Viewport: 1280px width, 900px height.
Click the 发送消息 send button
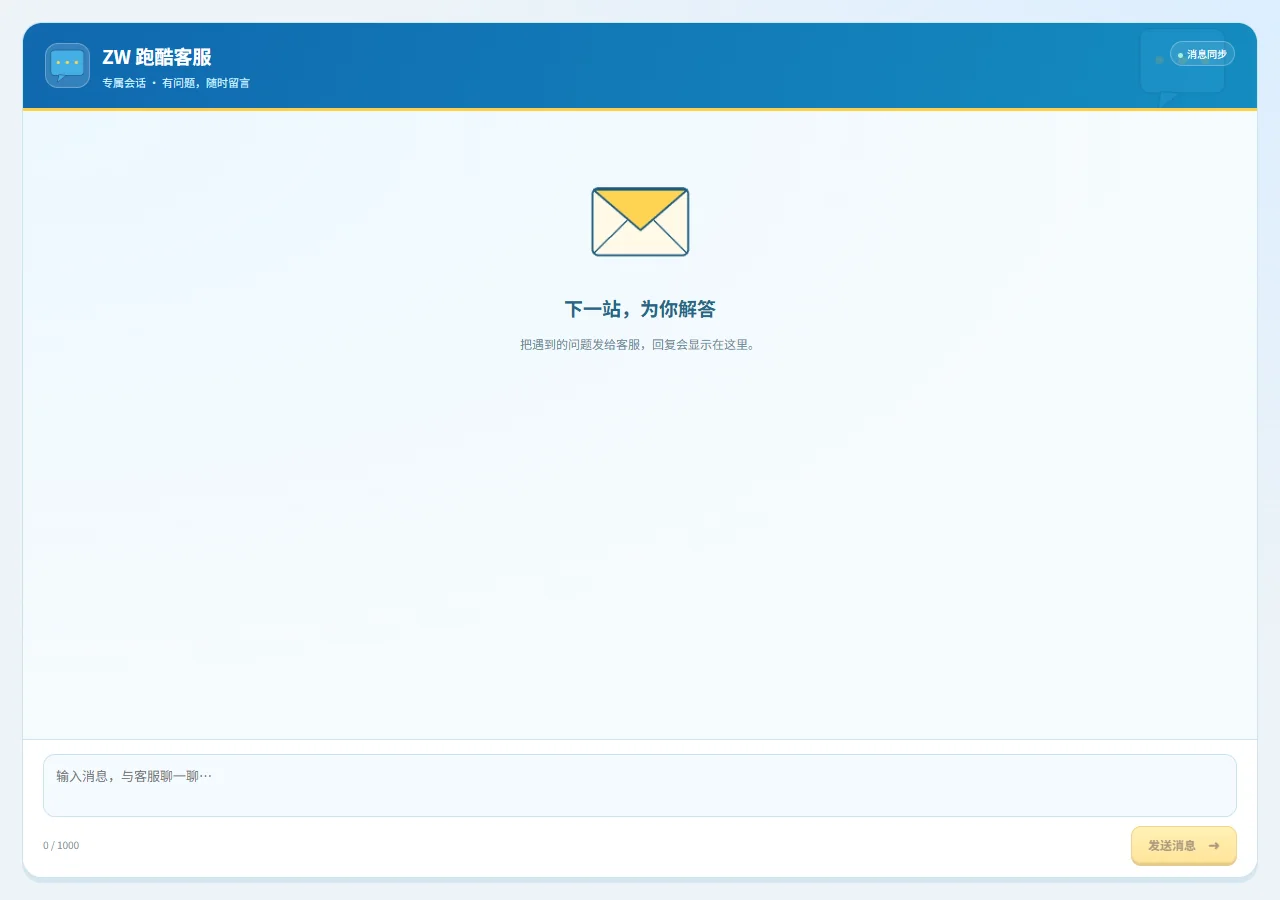(x=1184, y=845)
